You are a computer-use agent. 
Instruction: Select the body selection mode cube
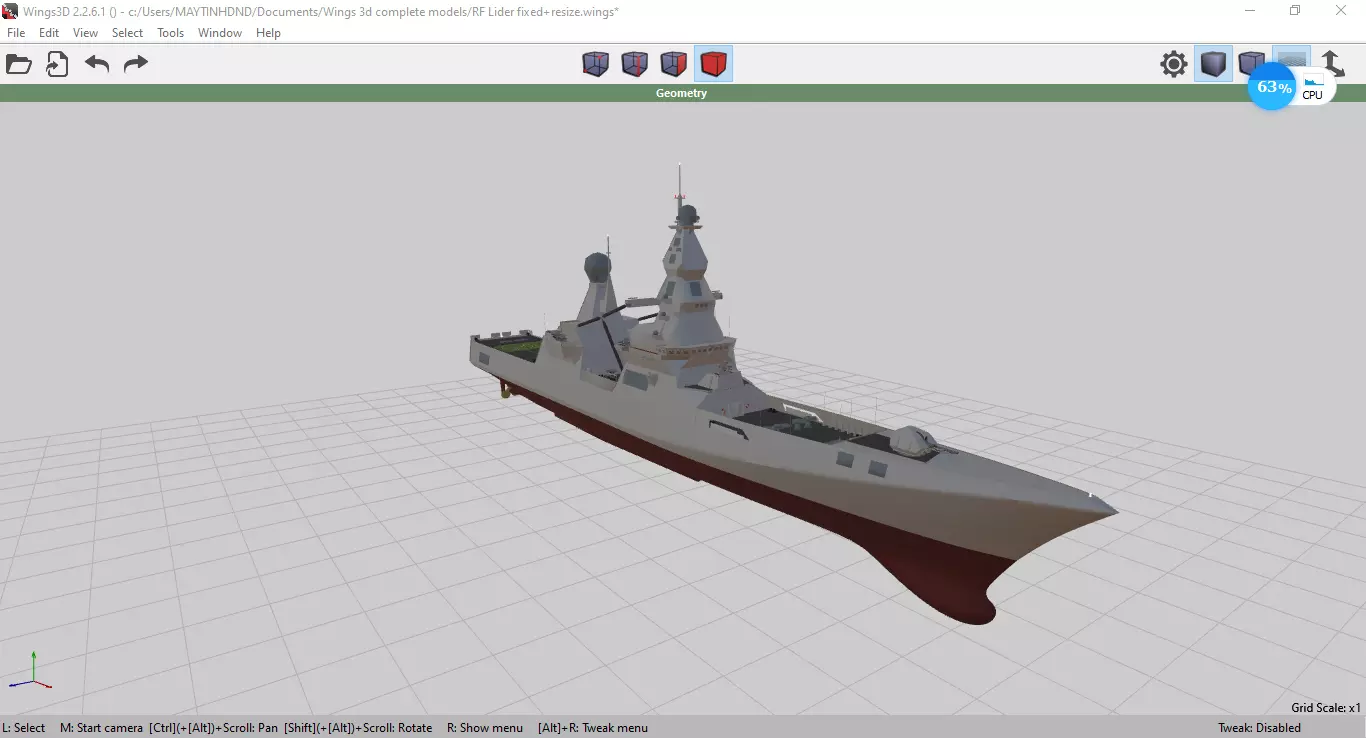[713, 64]
